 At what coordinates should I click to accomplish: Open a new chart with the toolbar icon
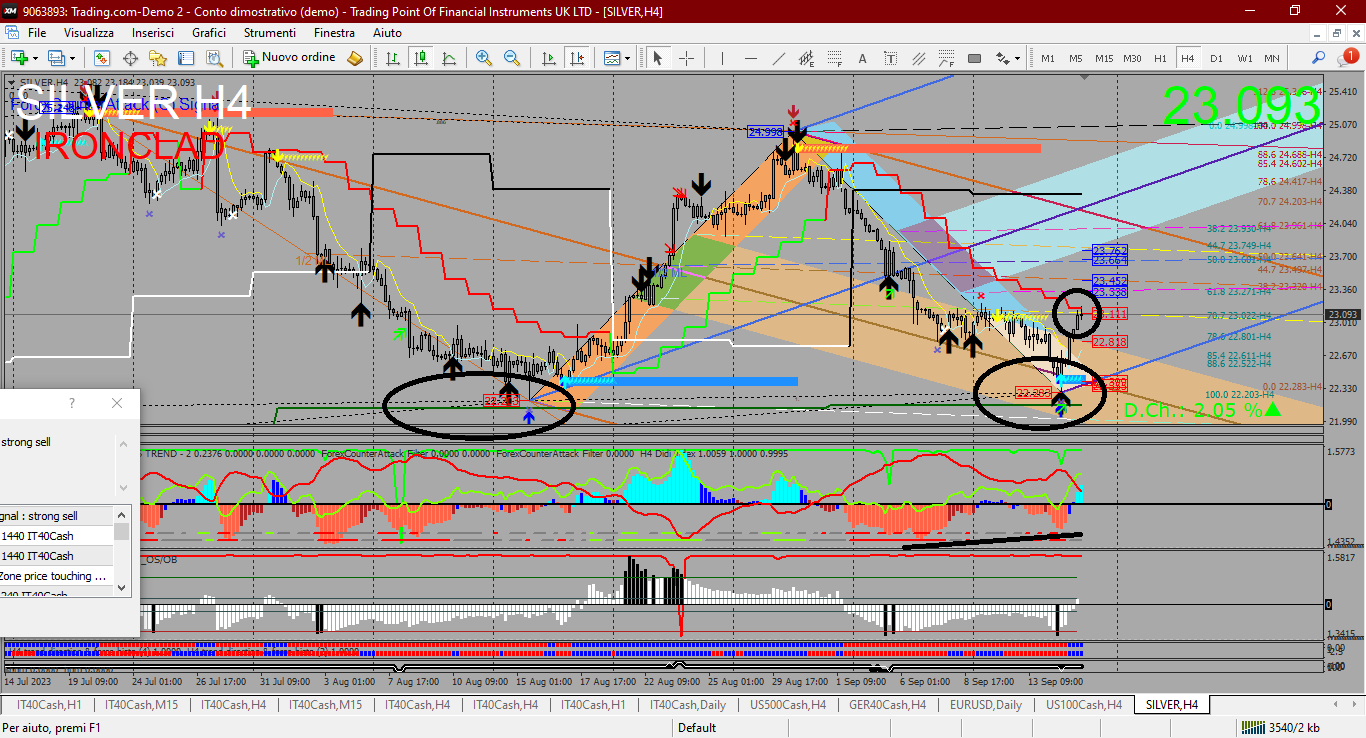tap(19, 58)
